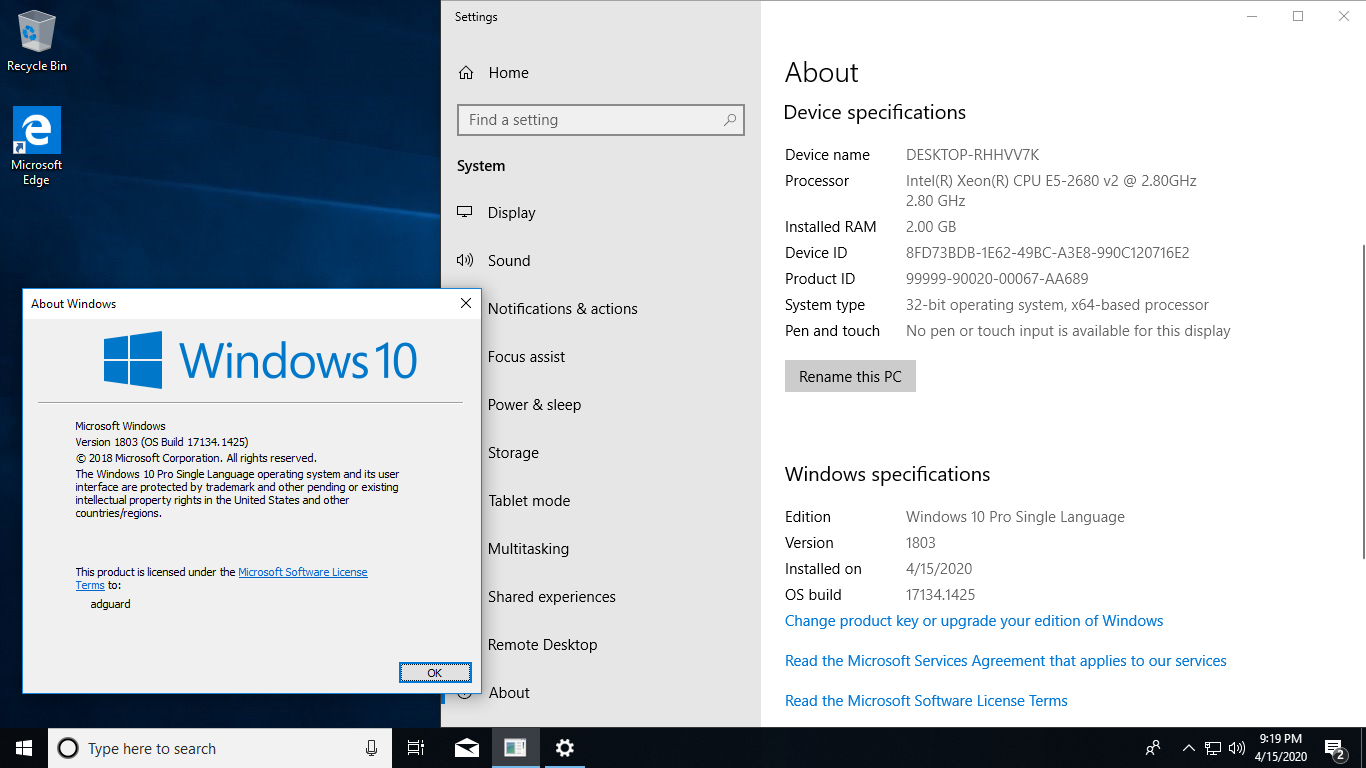Click the Windows 10 Pro Single Language edition value
This screenshot has height=768, width=1366.
(1015, 517)
